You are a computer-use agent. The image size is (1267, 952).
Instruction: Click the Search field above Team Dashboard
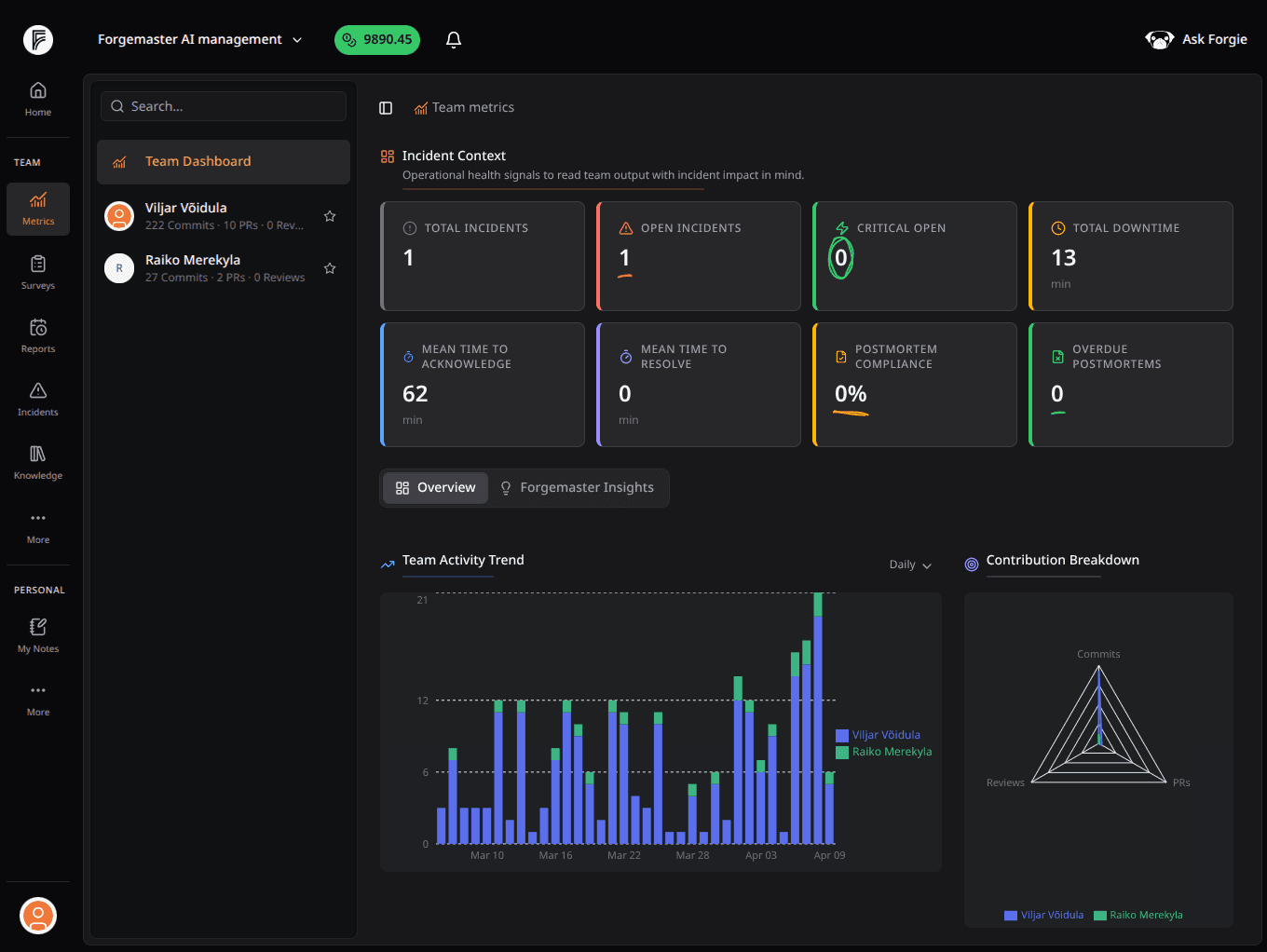[223, 105]
